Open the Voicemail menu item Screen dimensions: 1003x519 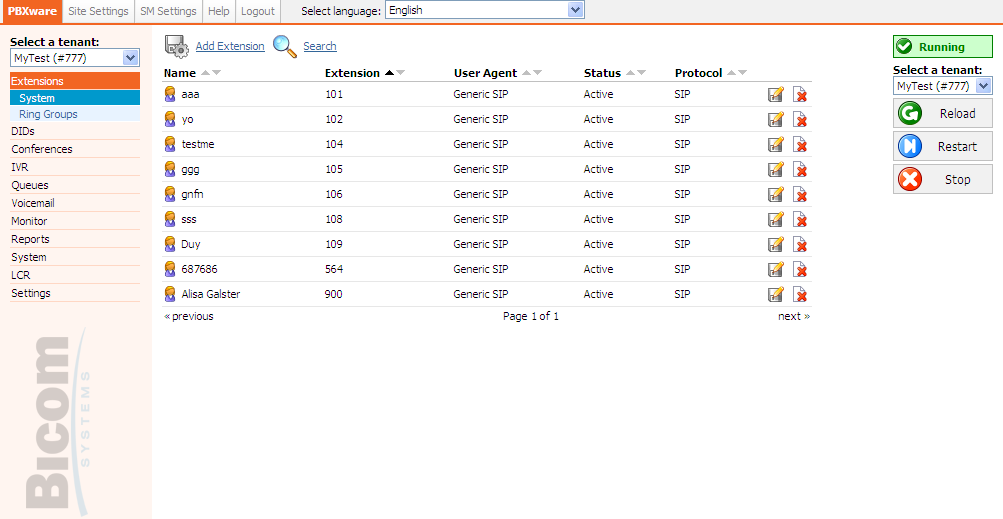[33, 203]
